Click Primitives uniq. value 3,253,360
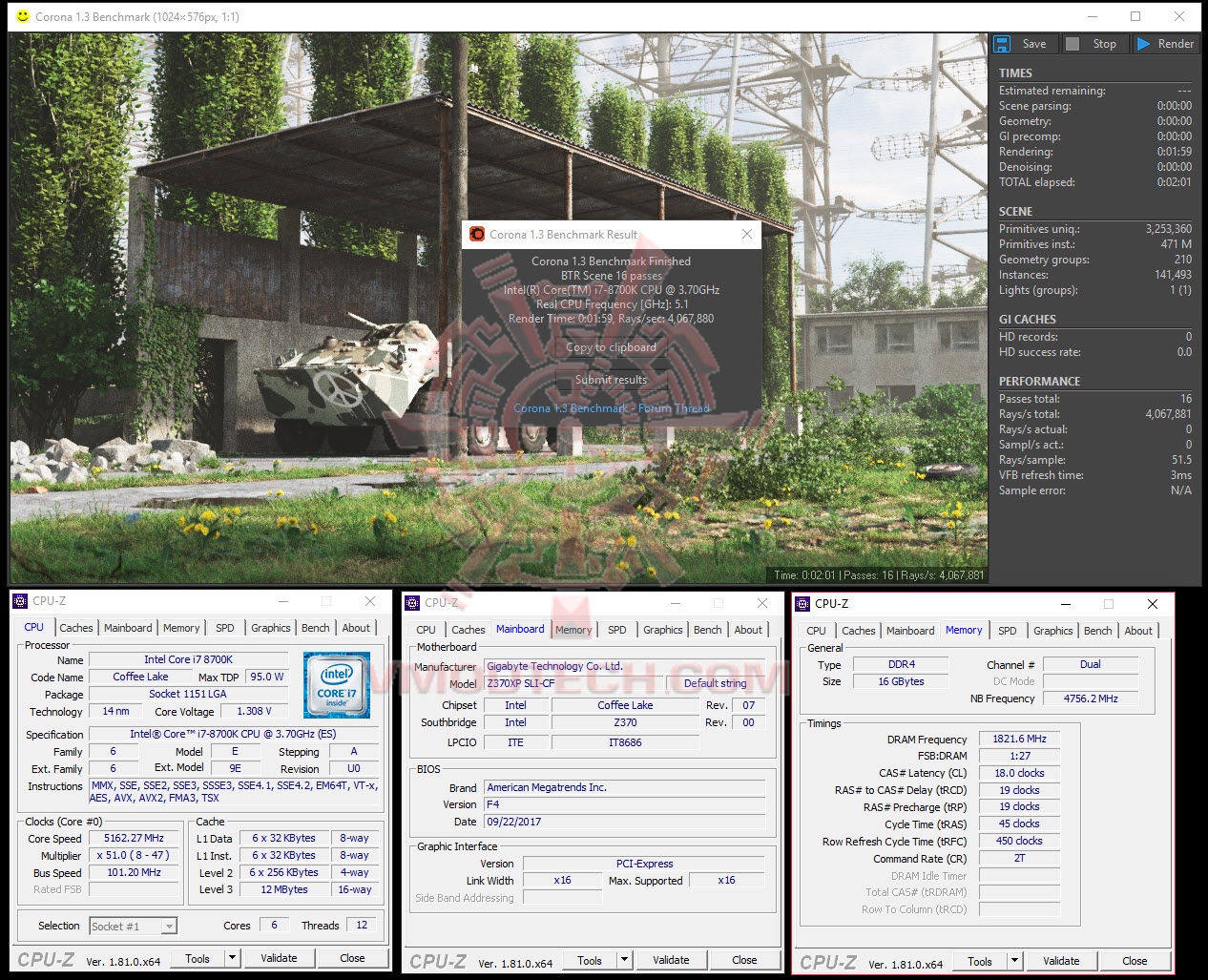 point(1168,229)
